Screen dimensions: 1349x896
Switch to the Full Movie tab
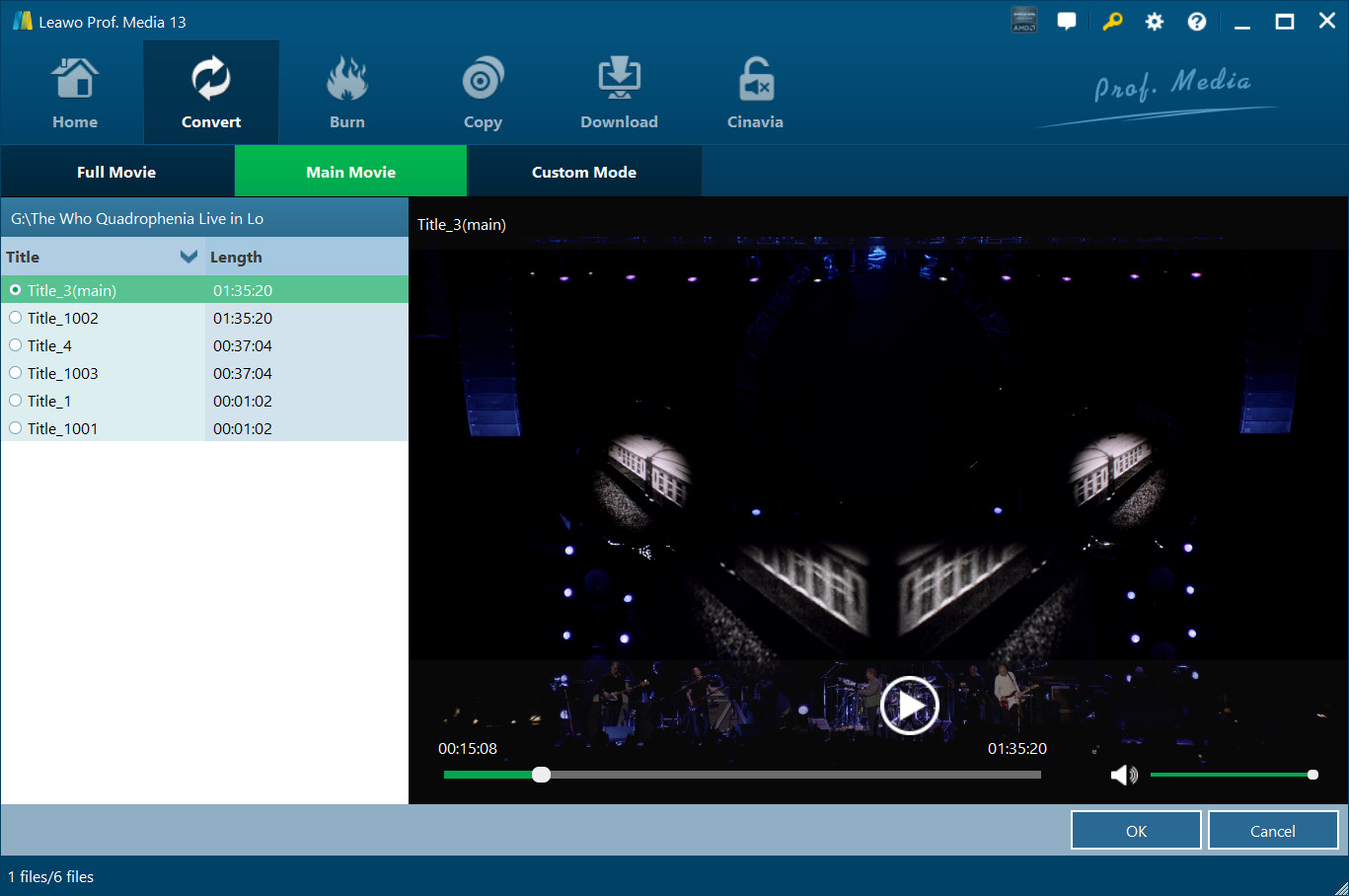point(116,172)
